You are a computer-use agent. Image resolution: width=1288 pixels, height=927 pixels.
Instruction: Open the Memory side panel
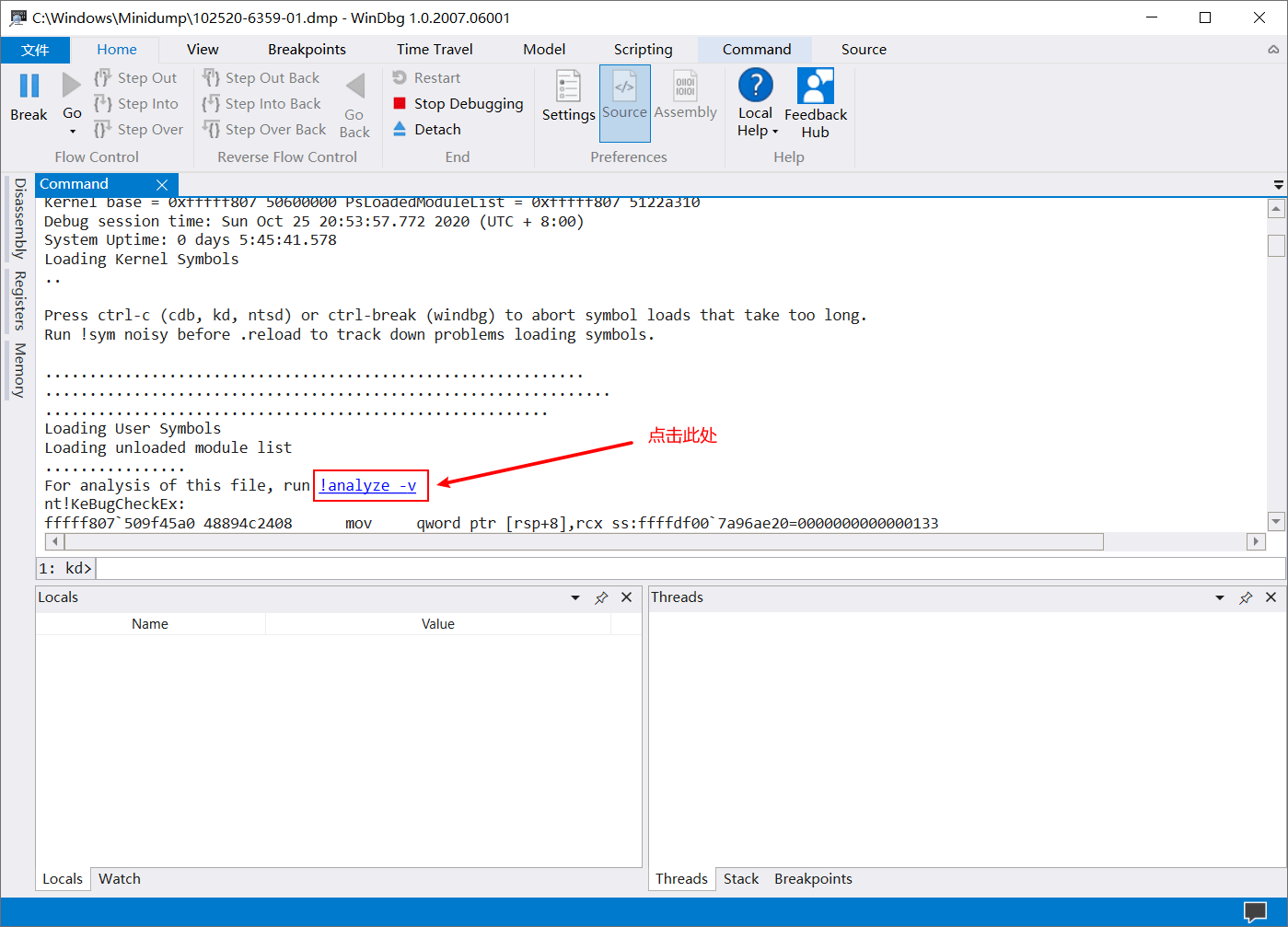[x=18, y=370]
